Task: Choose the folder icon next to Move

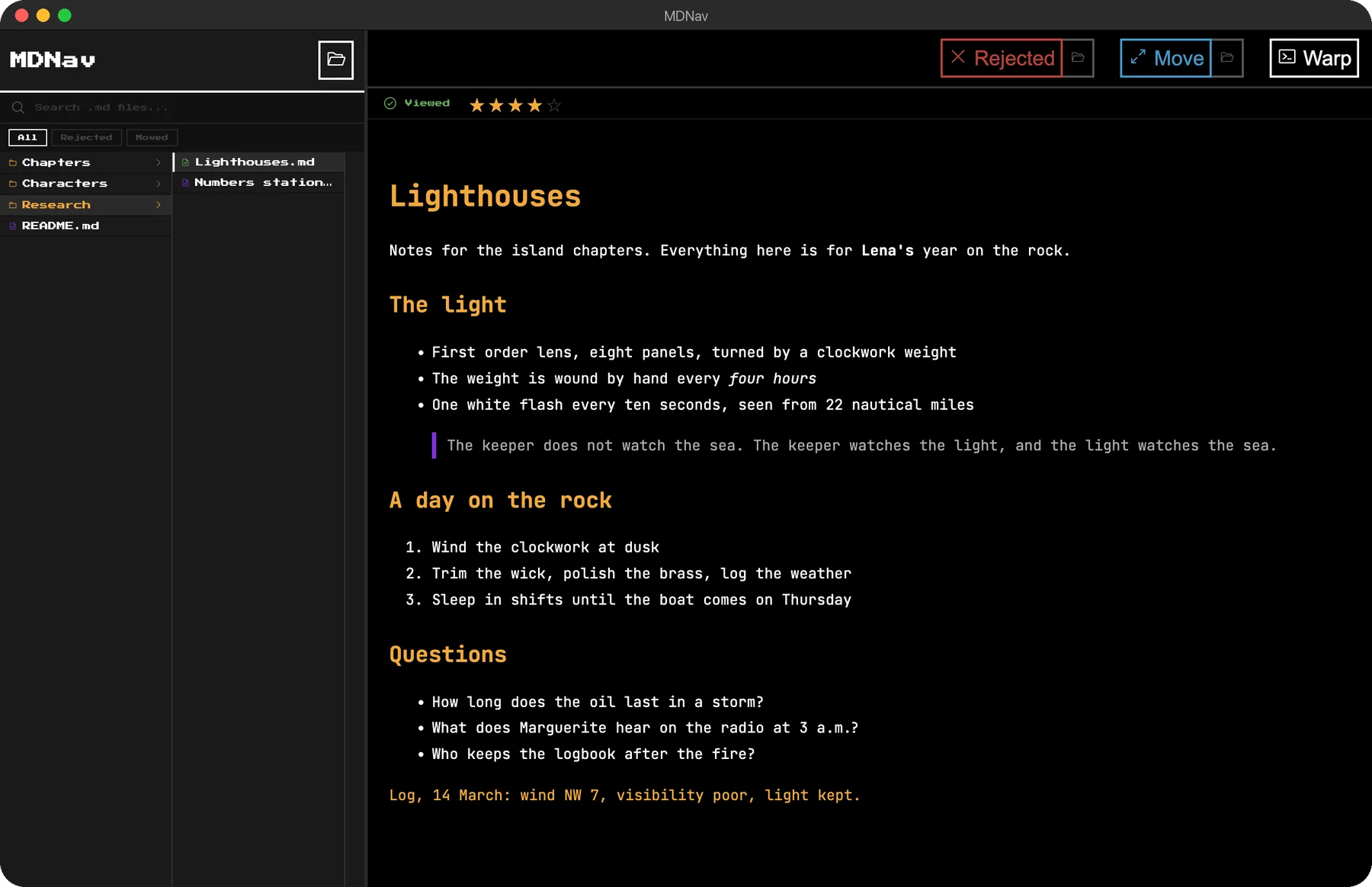Action: (x=1227, y=58)
